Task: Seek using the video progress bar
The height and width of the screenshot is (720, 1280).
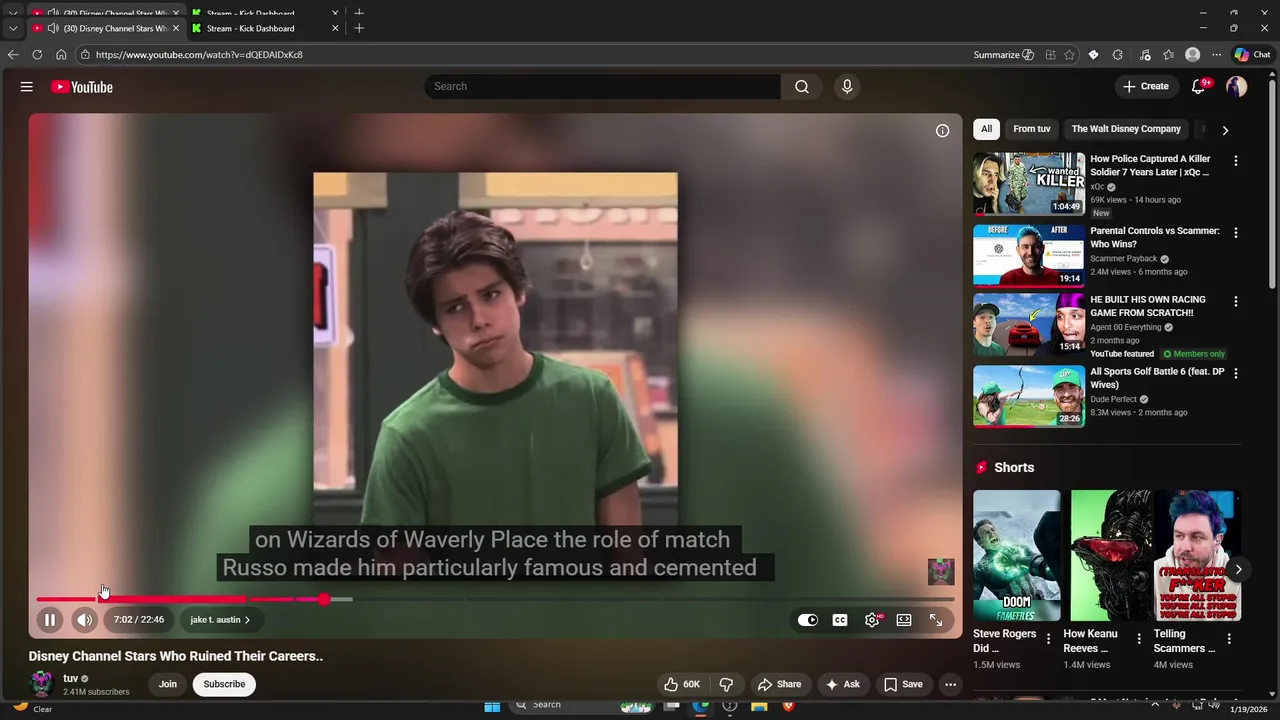Action: [495, 599]
